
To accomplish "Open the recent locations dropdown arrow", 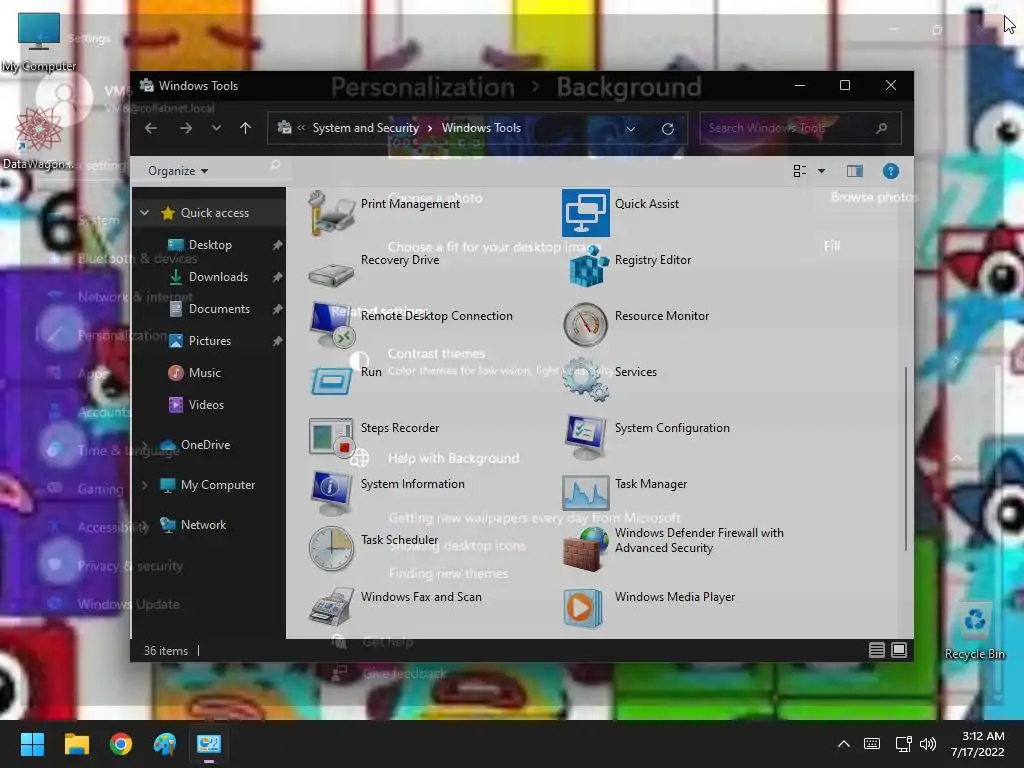I will click(x=216, y=128).
